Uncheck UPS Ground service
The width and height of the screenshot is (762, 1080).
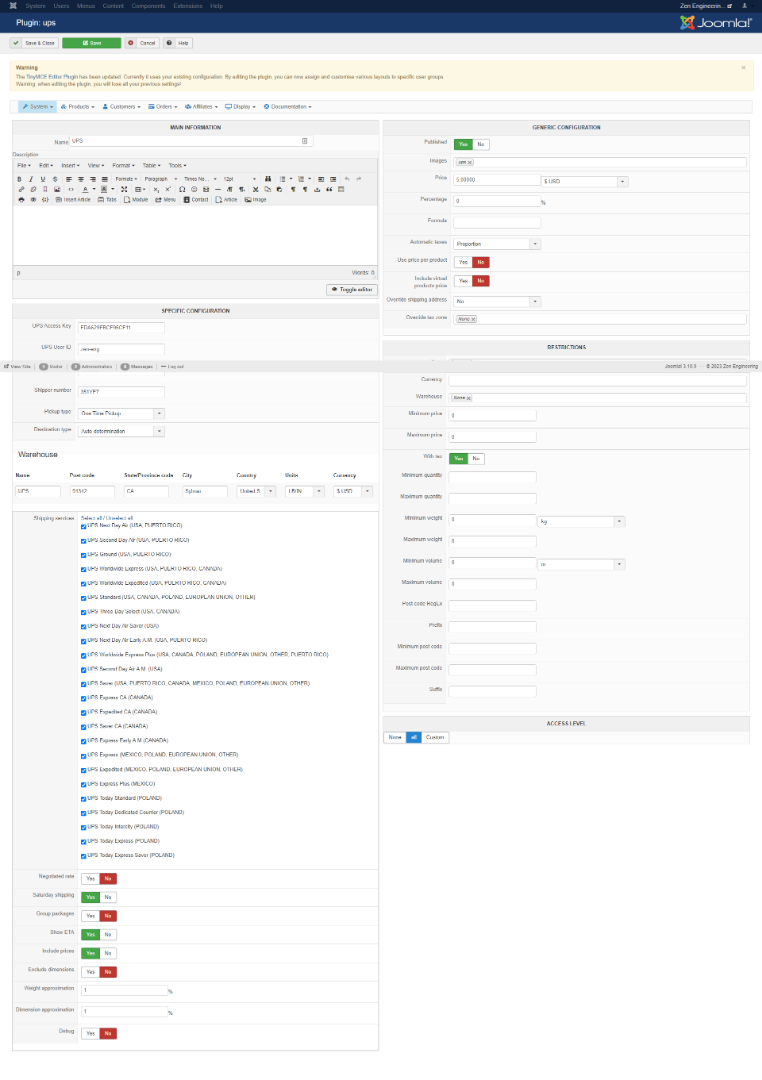click(83, 554)
